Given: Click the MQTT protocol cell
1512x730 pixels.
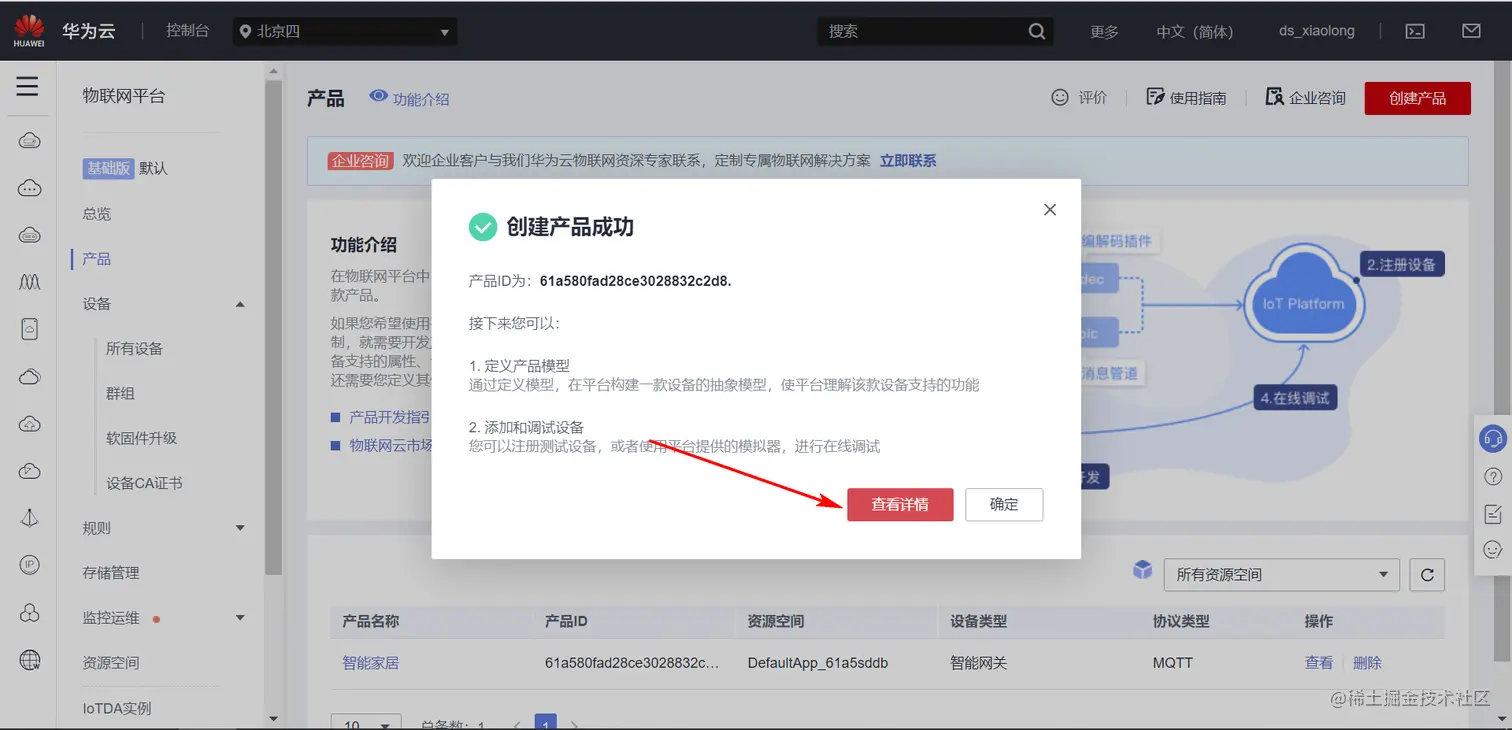Looking at the screenshot, I should click(x=1173, y=663).
